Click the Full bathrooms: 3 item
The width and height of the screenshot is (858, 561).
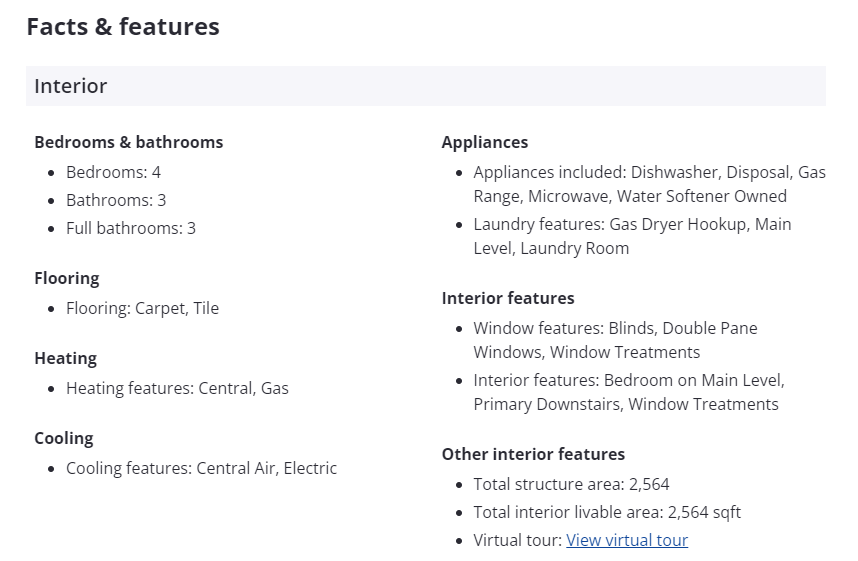[x=131, y=228]
